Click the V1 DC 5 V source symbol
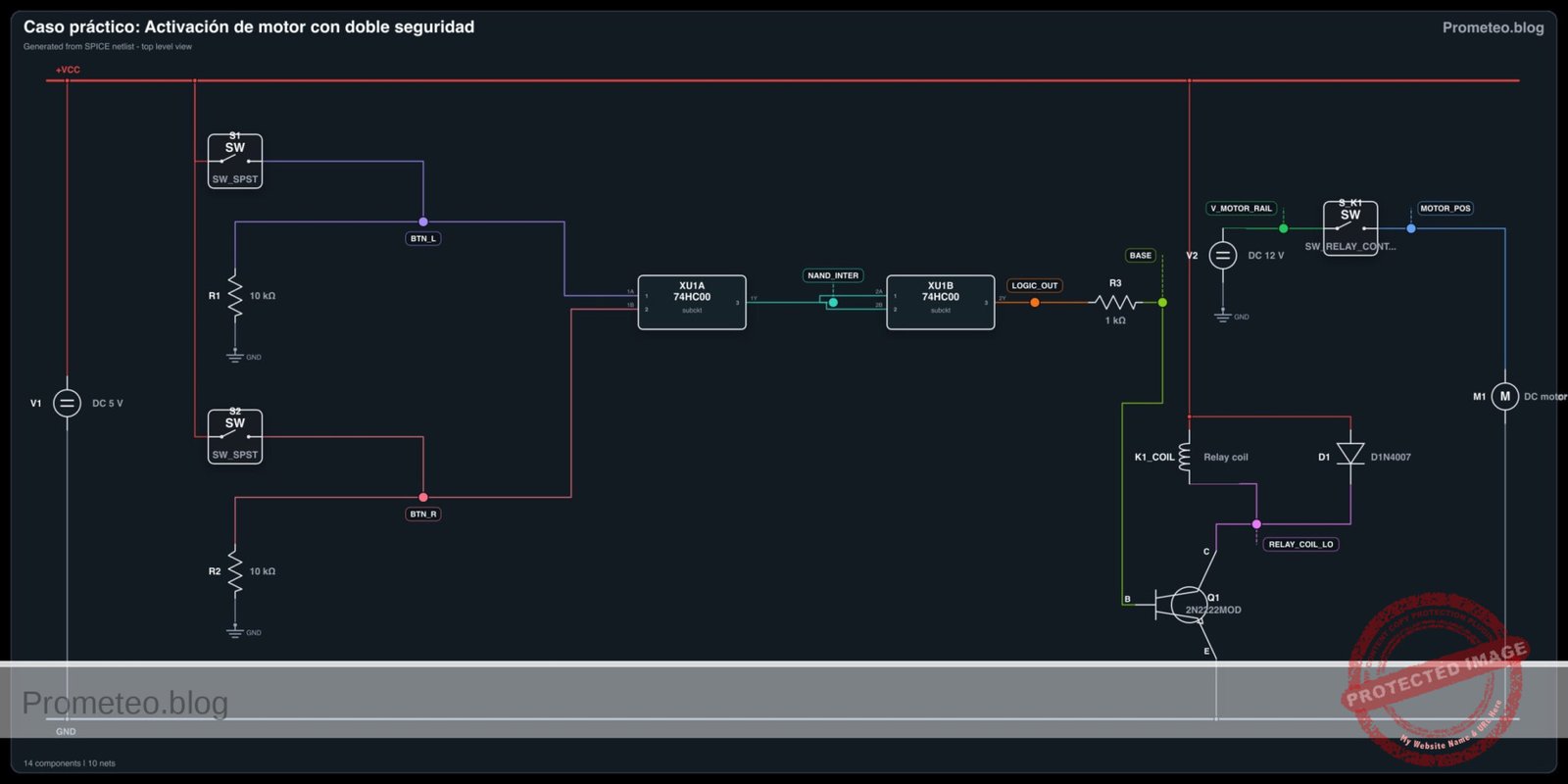Image resolution: width=1568 pixels, height=784 pixels. pos(67,403)
